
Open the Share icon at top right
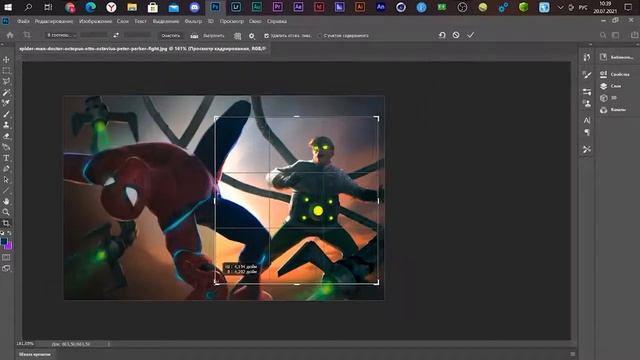click(634, 35)
